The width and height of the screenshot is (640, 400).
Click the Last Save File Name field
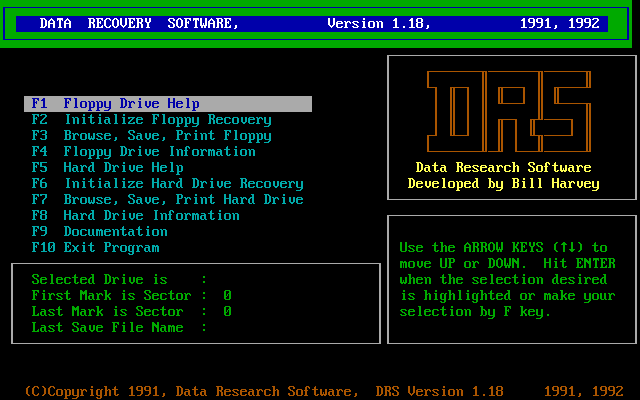(x=205, y=328)
